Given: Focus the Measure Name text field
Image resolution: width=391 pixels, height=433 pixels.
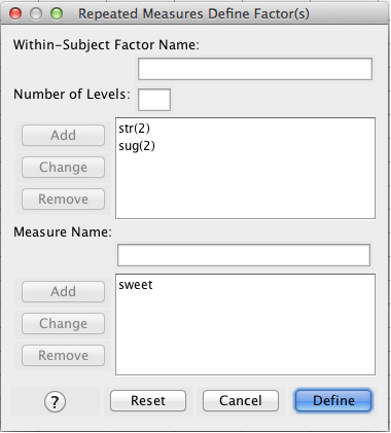Looking at the screenshot, I should tap(244, 255).
